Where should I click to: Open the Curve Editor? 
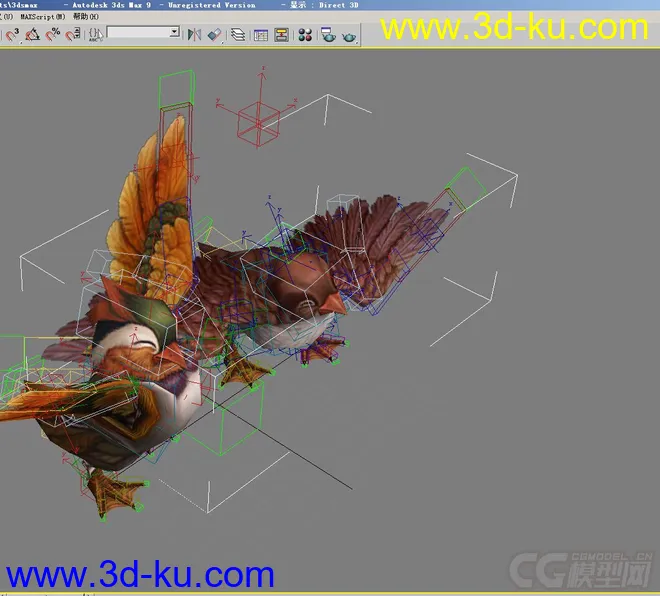tap(261, 35)
